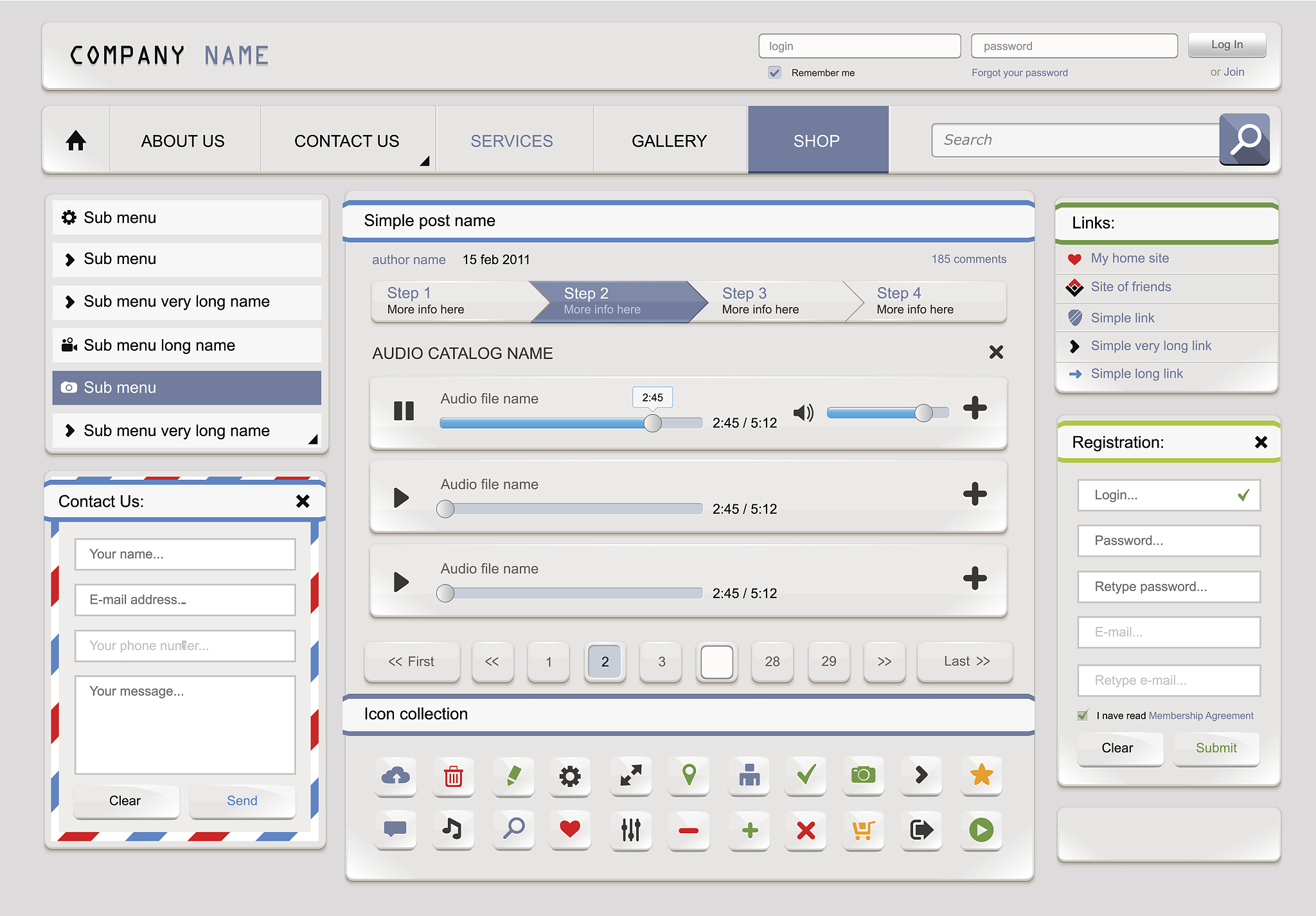
Task: Click the Search input field
Action: [x=1075, y=140]
